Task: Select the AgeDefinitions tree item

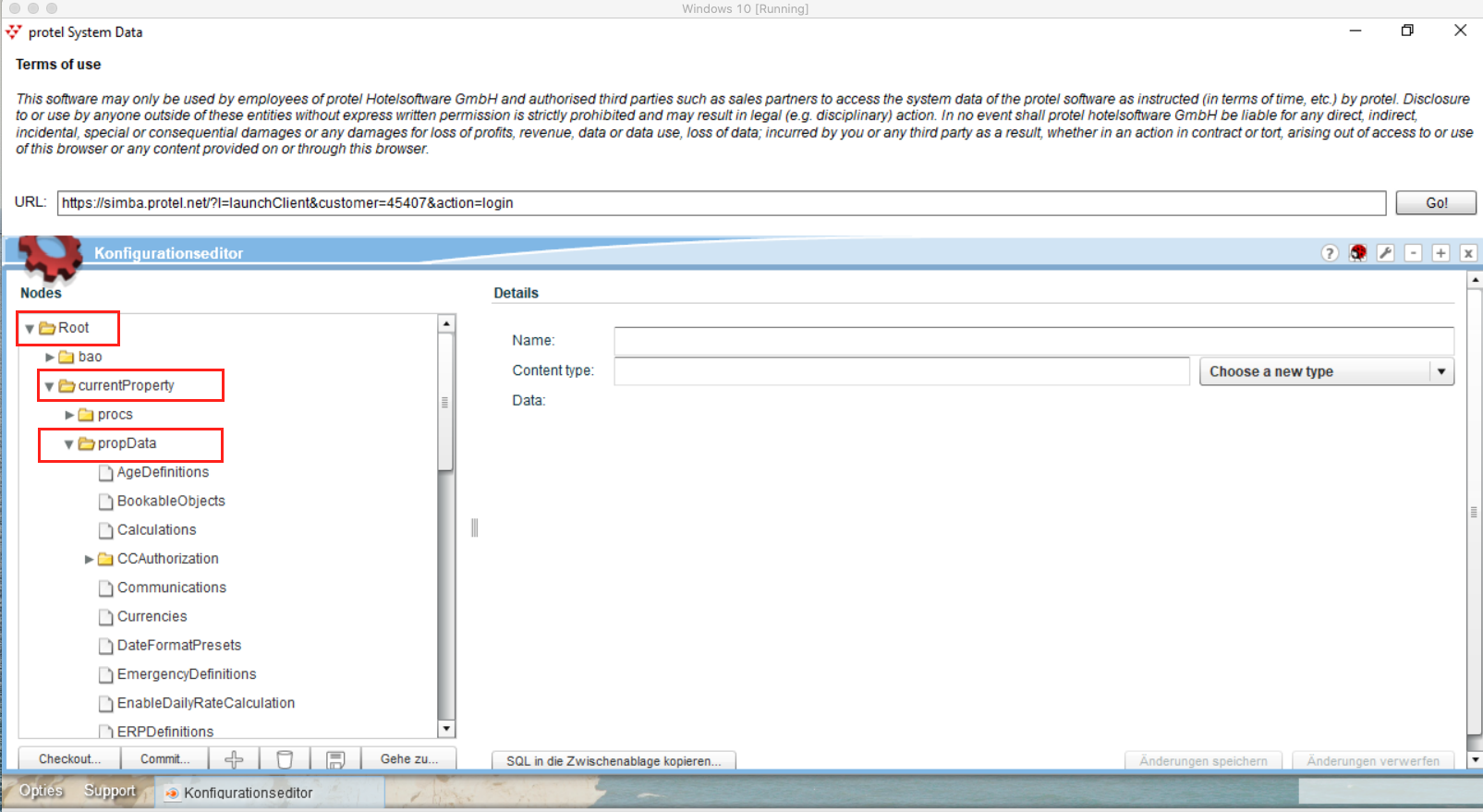Action: pos(163,472)
